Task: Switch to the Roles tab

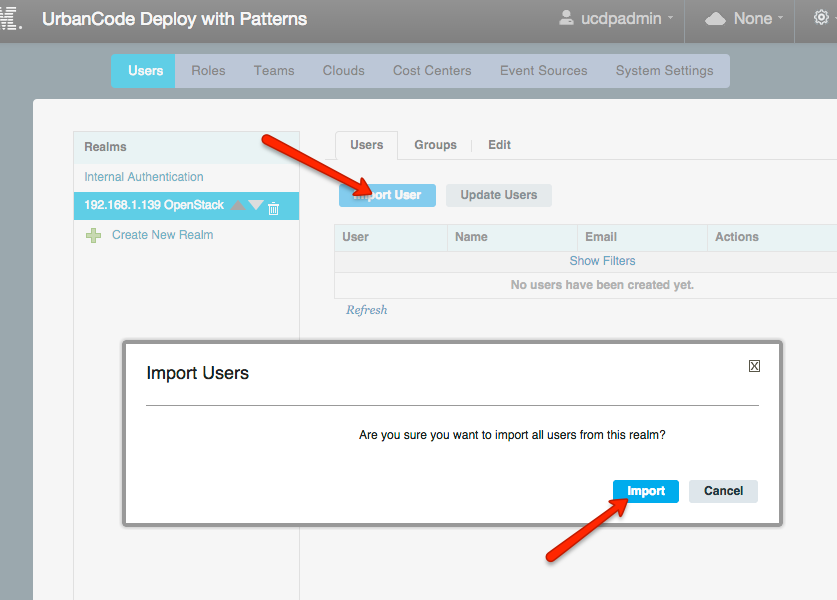Action: click(208, 70)
